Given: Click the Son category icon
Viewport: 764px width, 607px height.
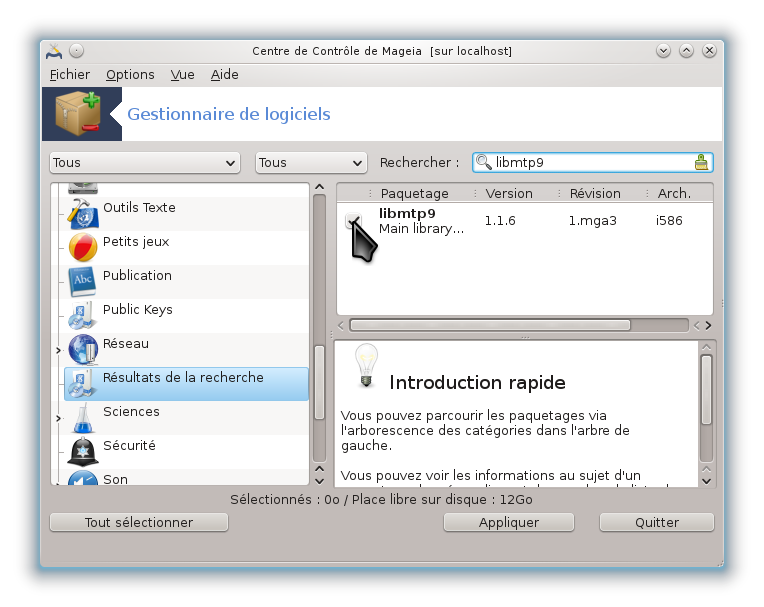Looking at the screenshot, I should (83, 479).
